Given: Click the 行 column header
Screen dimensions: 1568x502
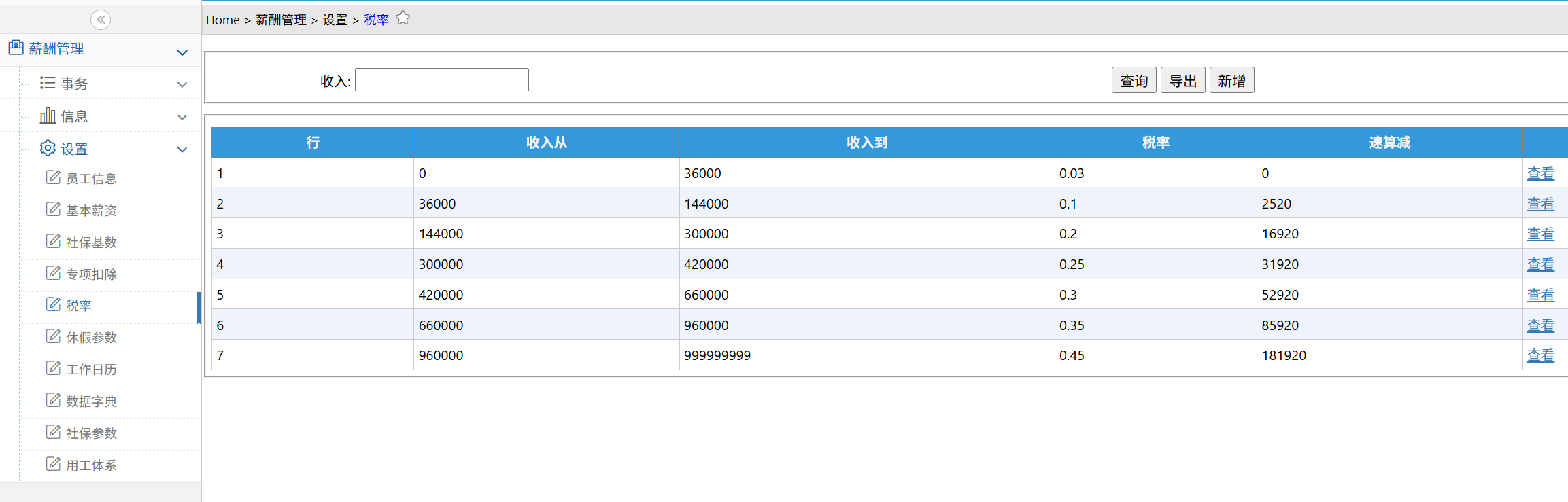Looking at the screenshot, I should (313, 143).
